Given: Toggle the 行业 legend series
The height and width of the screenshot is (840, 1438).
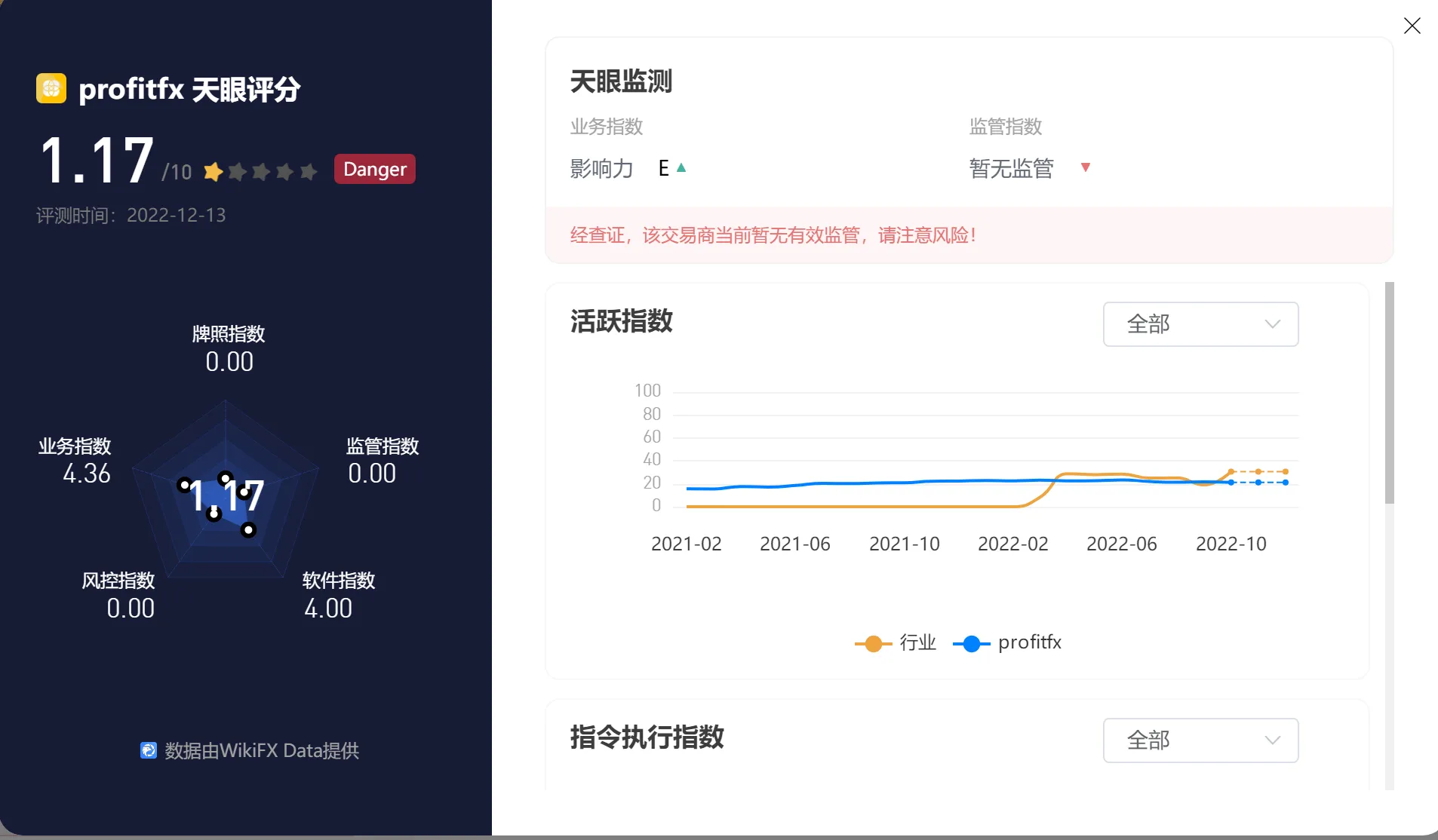Looking at the screenshot, I should point(896,642).
